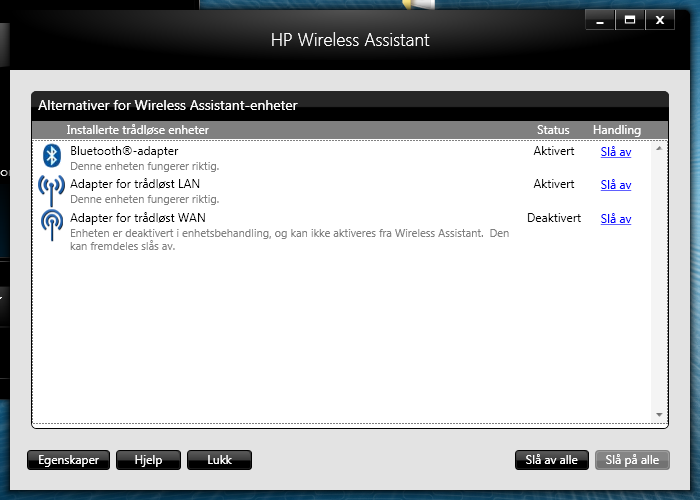Click Slå av alle to disable all devices
700x500 pixels.
click(x=551, y=460)
